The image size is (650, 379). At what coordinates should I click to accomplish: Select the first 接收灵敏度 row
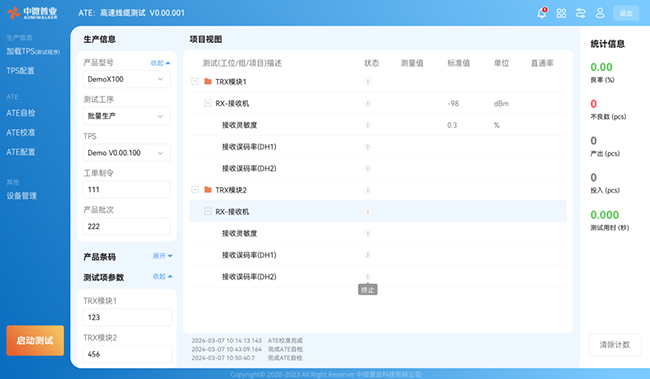point(378,125)
